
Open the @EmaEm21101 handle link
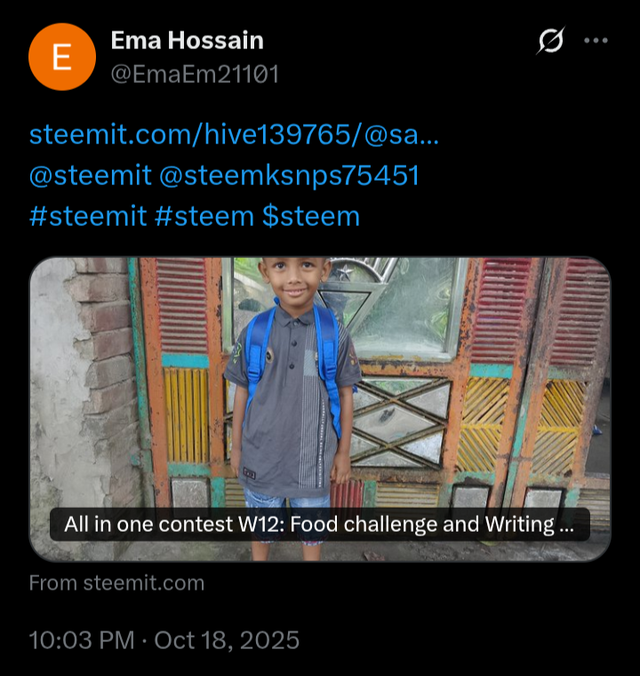[x=193, y=74]
